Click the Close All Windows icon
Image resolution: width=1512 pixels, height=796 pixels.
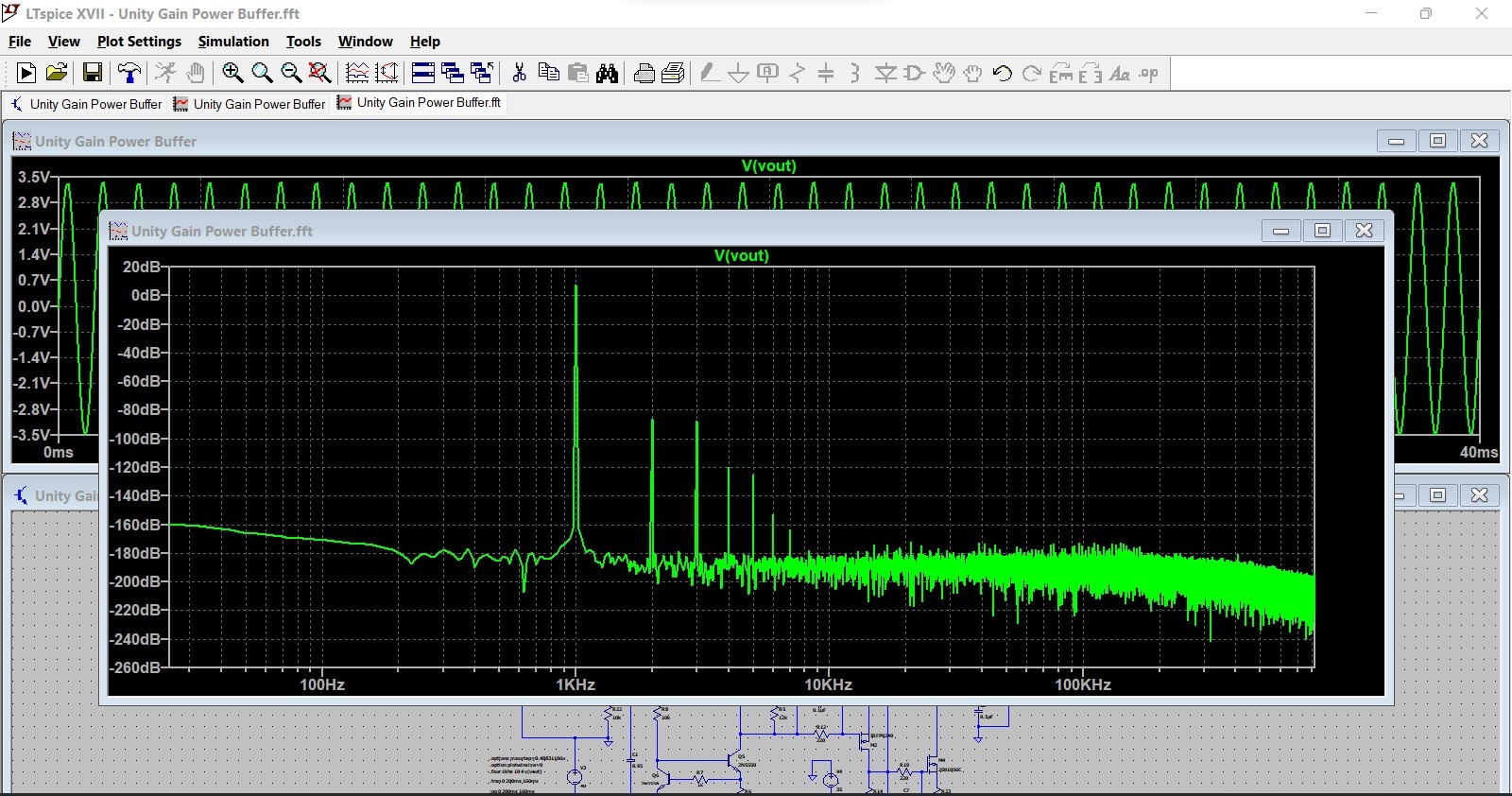(482, 73)
